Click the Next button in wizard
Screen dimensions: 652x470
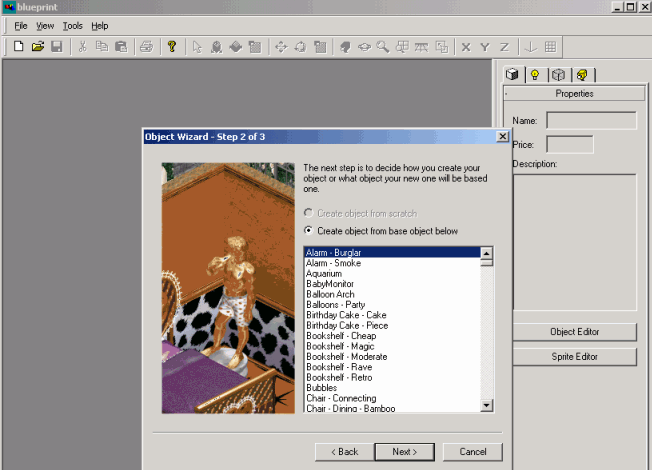tap(404, 452)
